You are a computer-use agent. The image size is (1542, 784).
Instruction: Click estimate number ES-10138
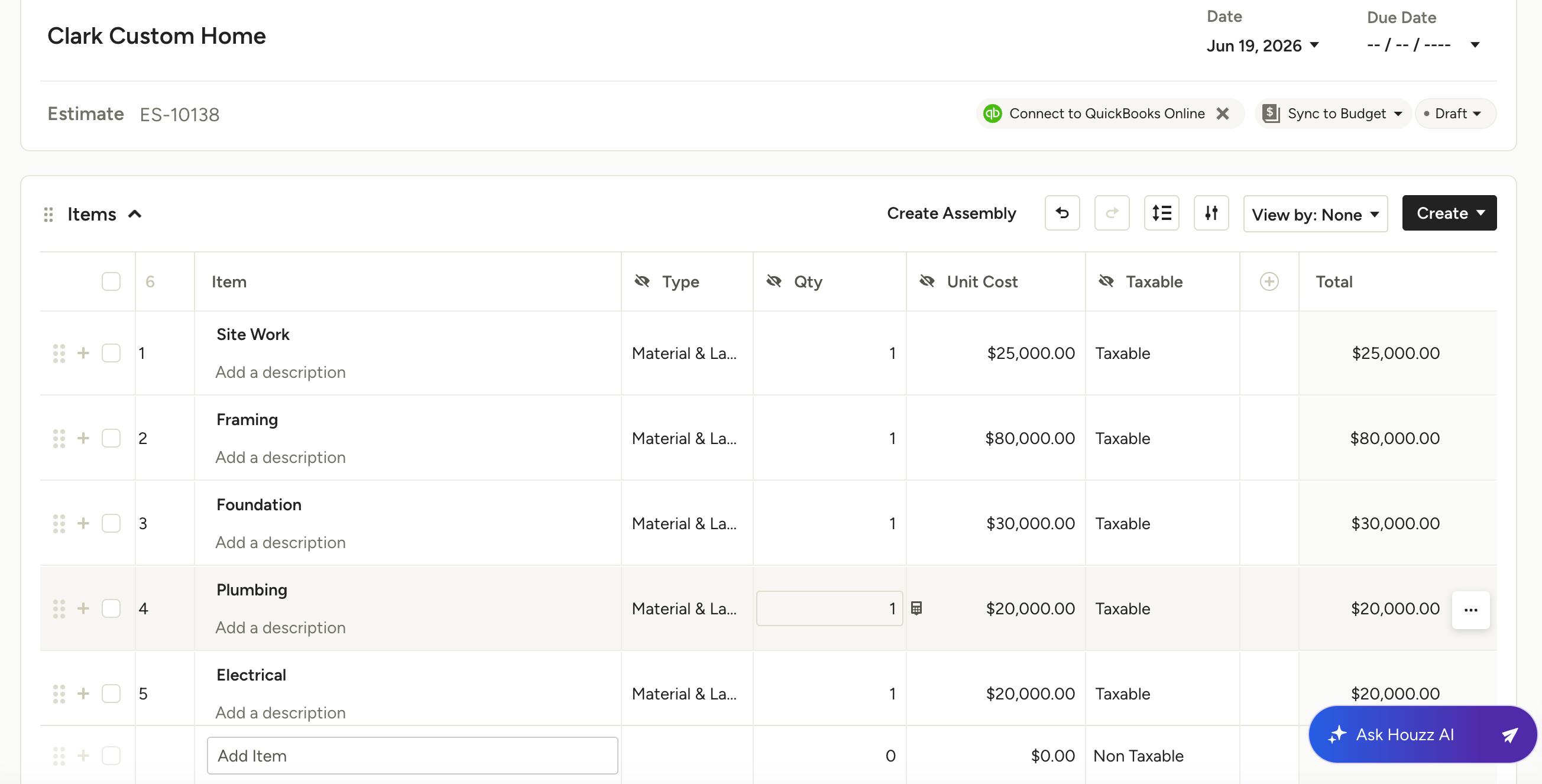click(x=179, y=114)
